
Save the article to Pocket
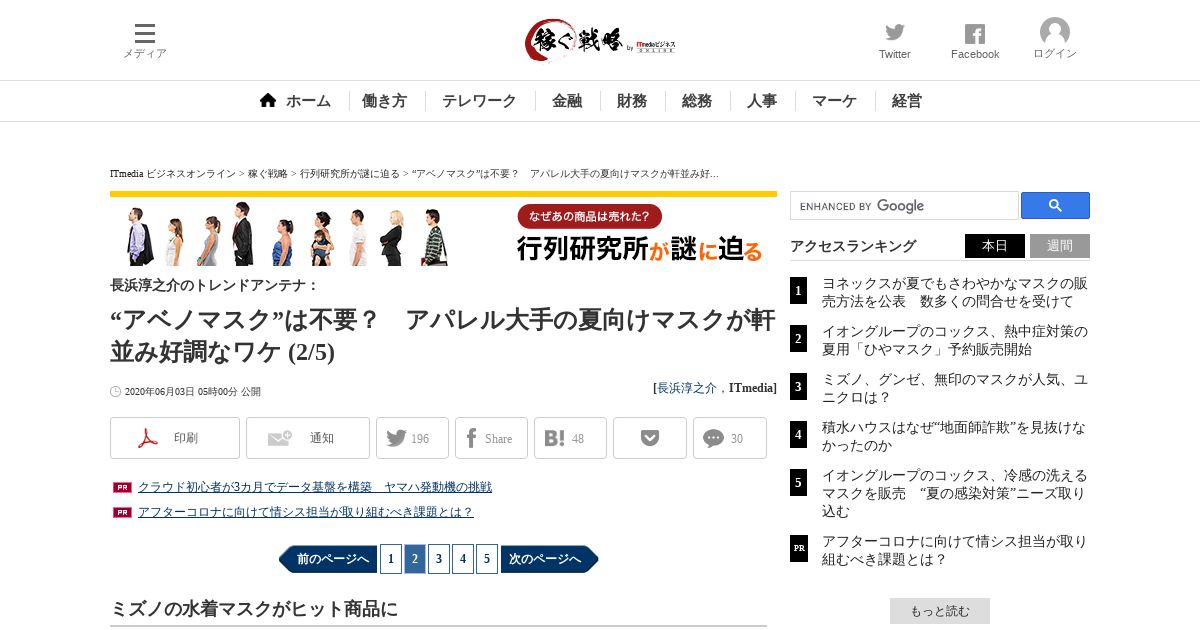coord(650,438)
